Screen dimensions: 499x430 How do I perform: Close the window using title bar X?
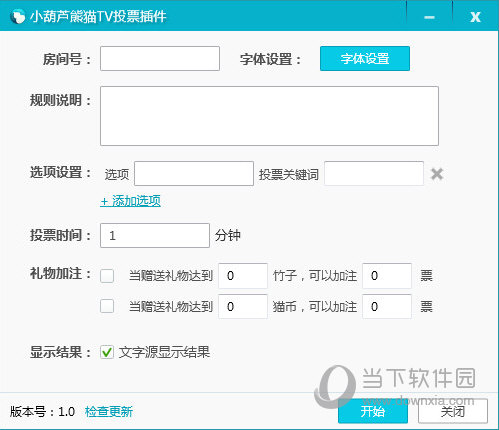tap(475, 17)
